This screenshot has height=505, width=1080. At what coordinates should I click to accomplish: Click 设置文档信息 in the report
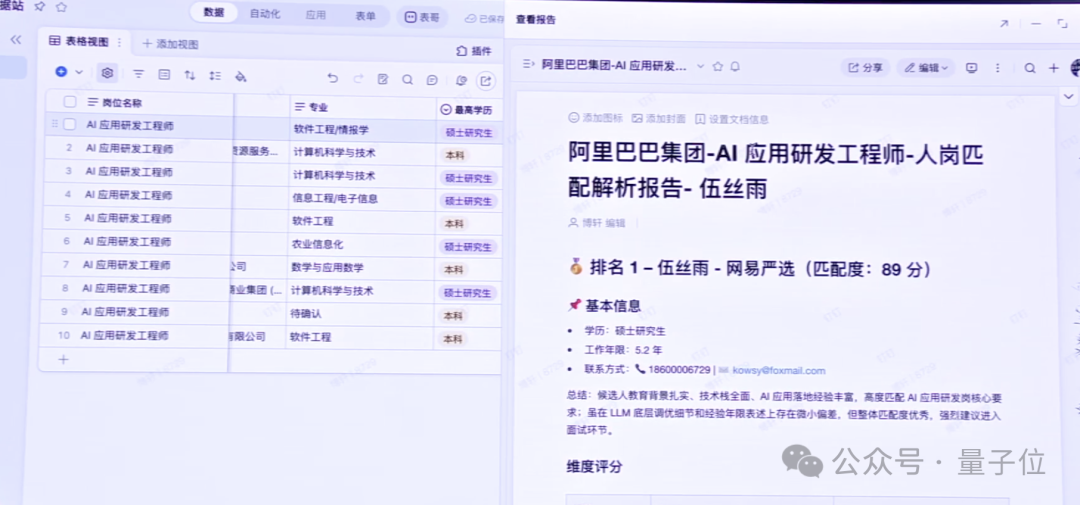point(731,119)
